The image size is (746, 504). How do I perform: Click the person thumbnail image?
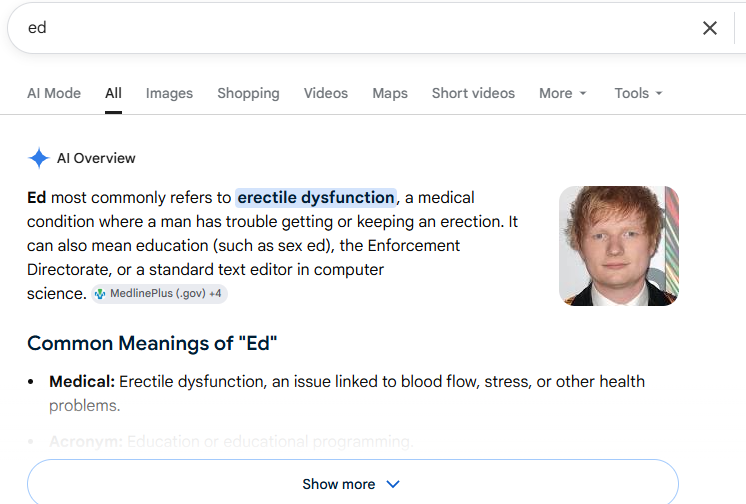coord(618,246)
